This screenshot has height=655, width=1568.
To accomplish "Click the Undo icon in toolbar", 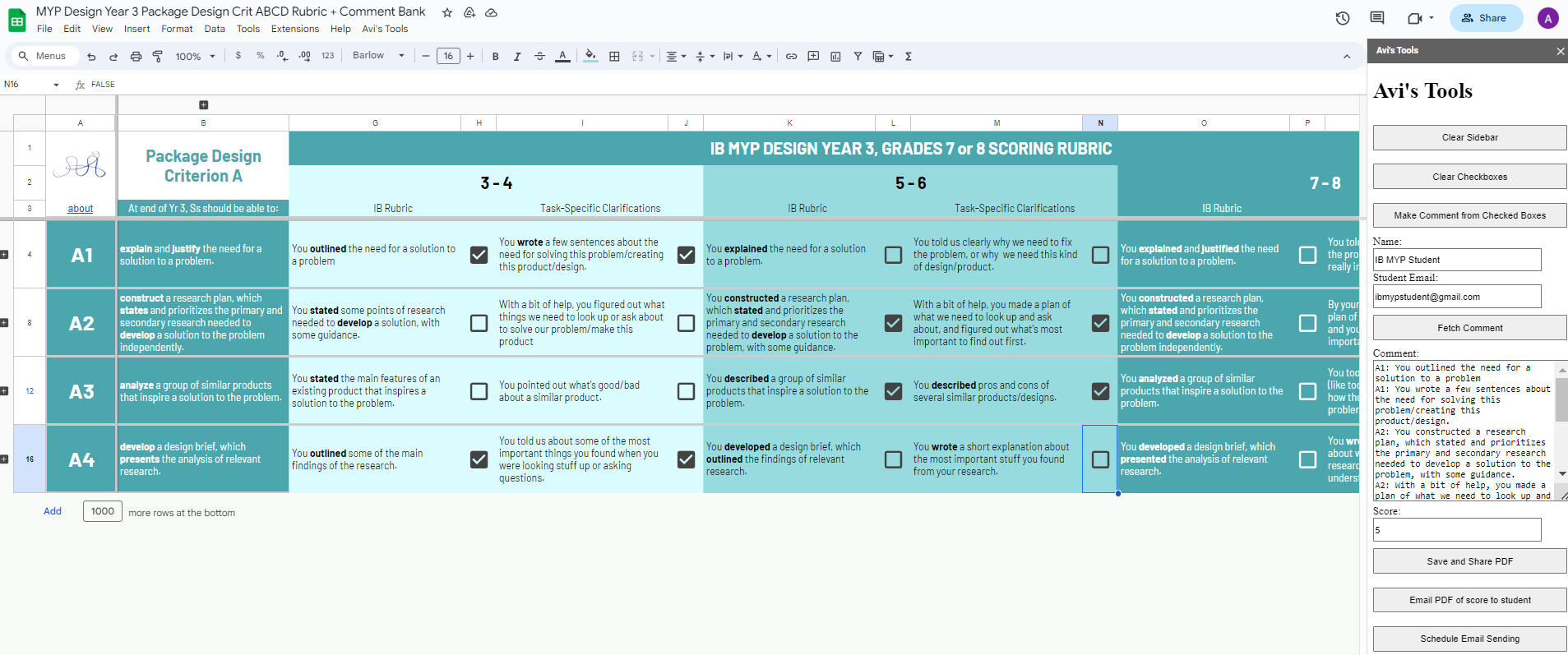I will coord(91,57).
